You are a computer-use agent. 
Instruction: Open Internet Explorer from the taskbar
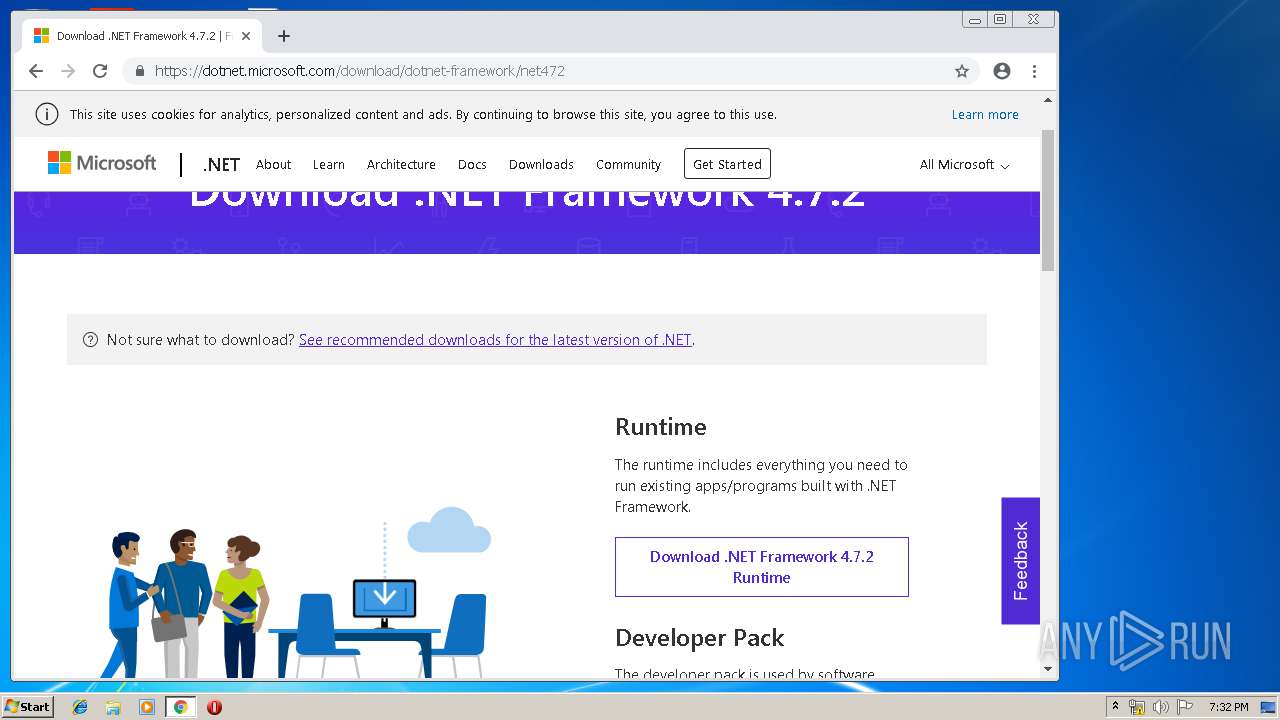(80, 707)
